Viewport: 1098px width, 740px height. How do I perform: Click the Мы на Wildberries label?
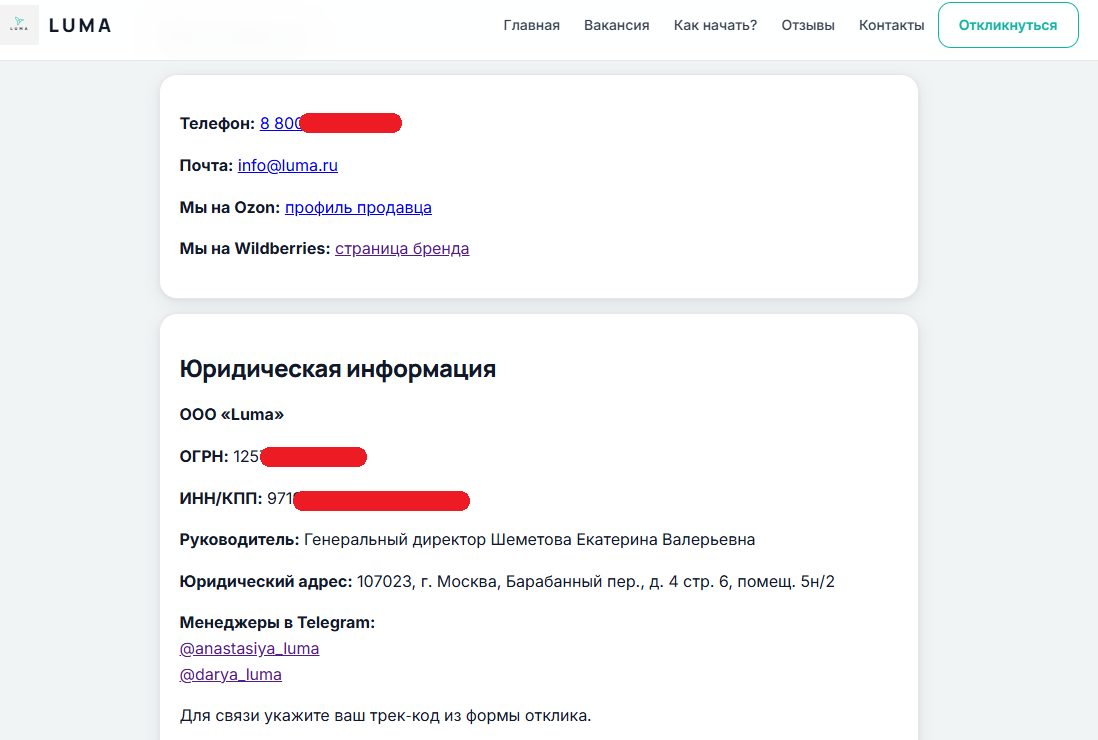coord(255,249)
